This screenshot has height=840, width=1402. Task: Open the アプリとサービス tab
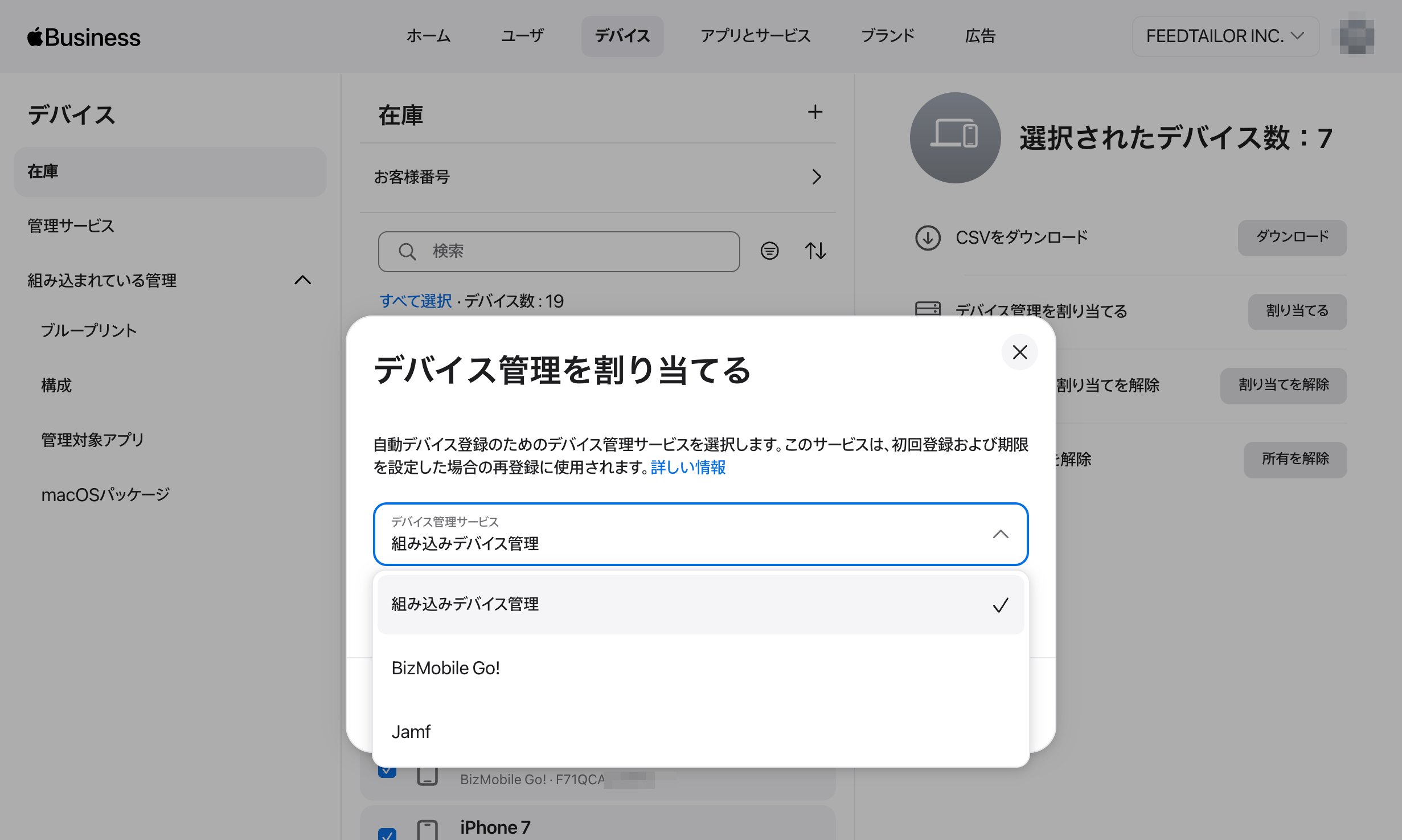756,36
